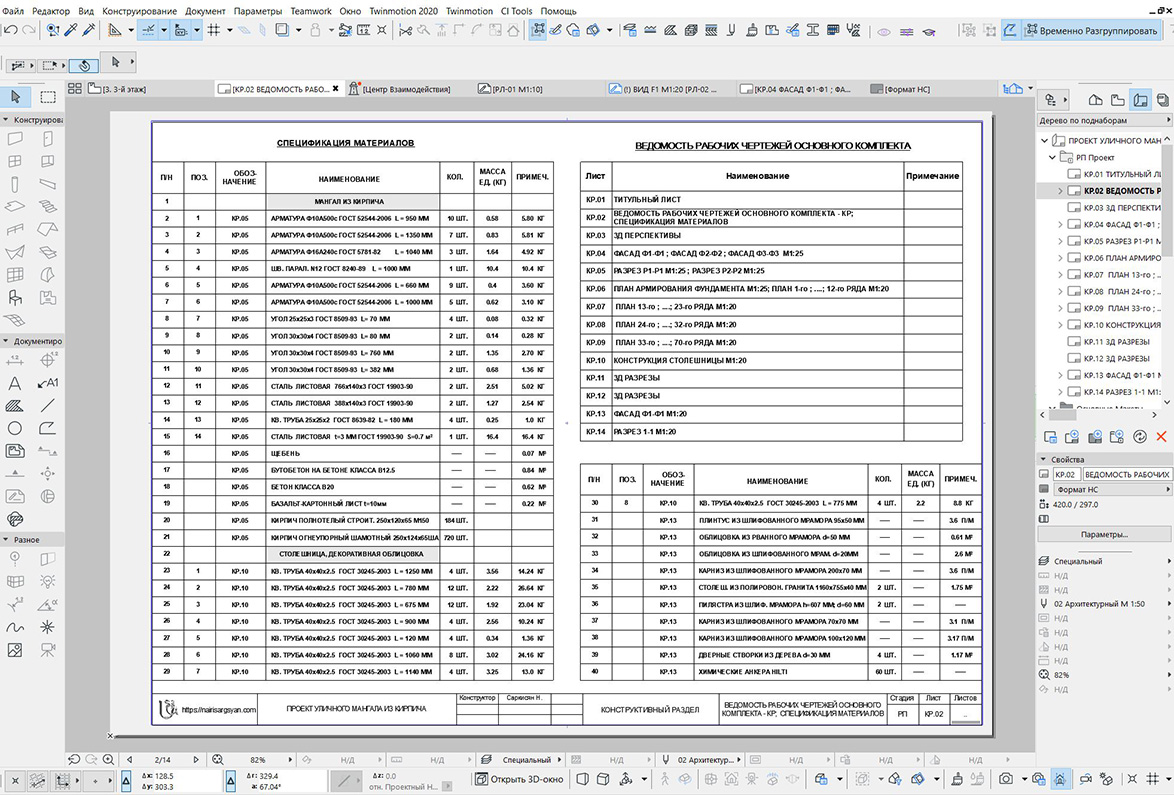
Task: Collapse the Разное toolbox section
Action: [6, 540]
